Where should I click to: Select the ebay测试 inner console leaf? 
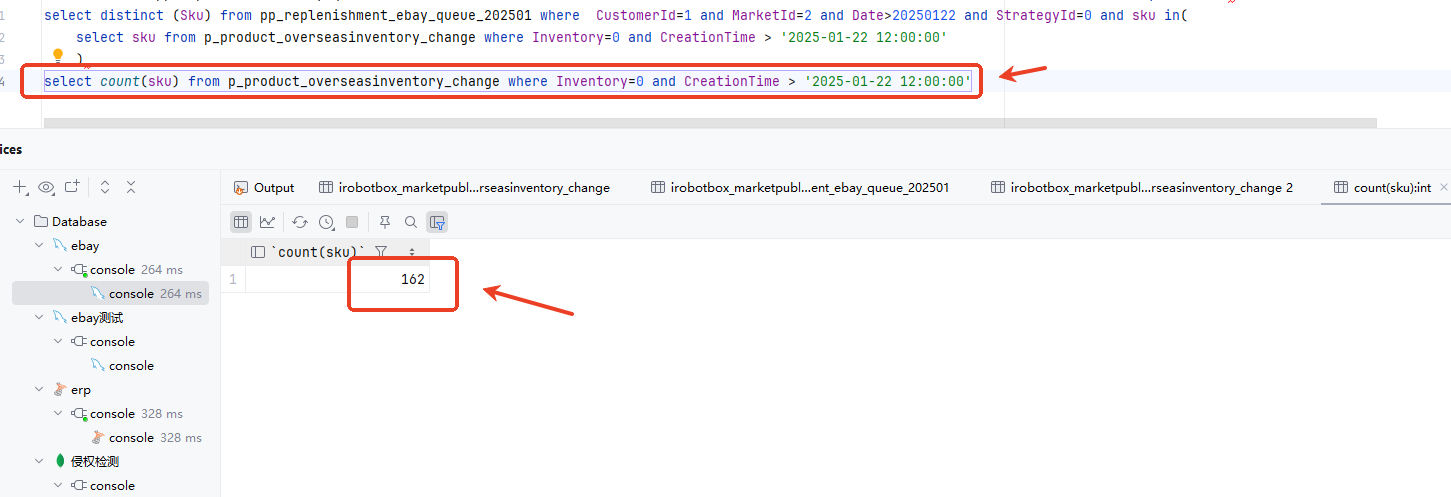(122, 365)
